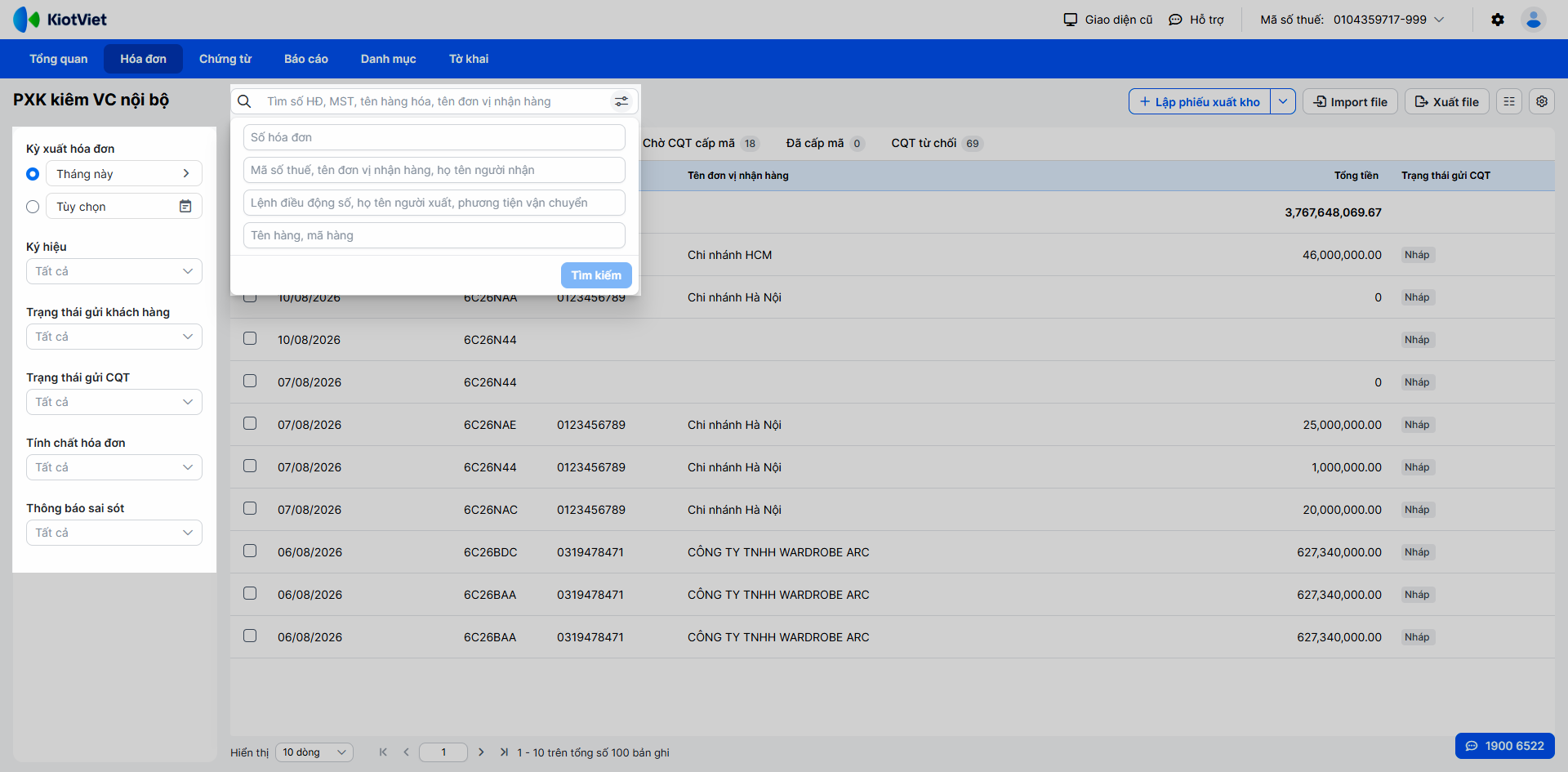Open the calendar icon in Tùy chọn

[x=185, y=207]
